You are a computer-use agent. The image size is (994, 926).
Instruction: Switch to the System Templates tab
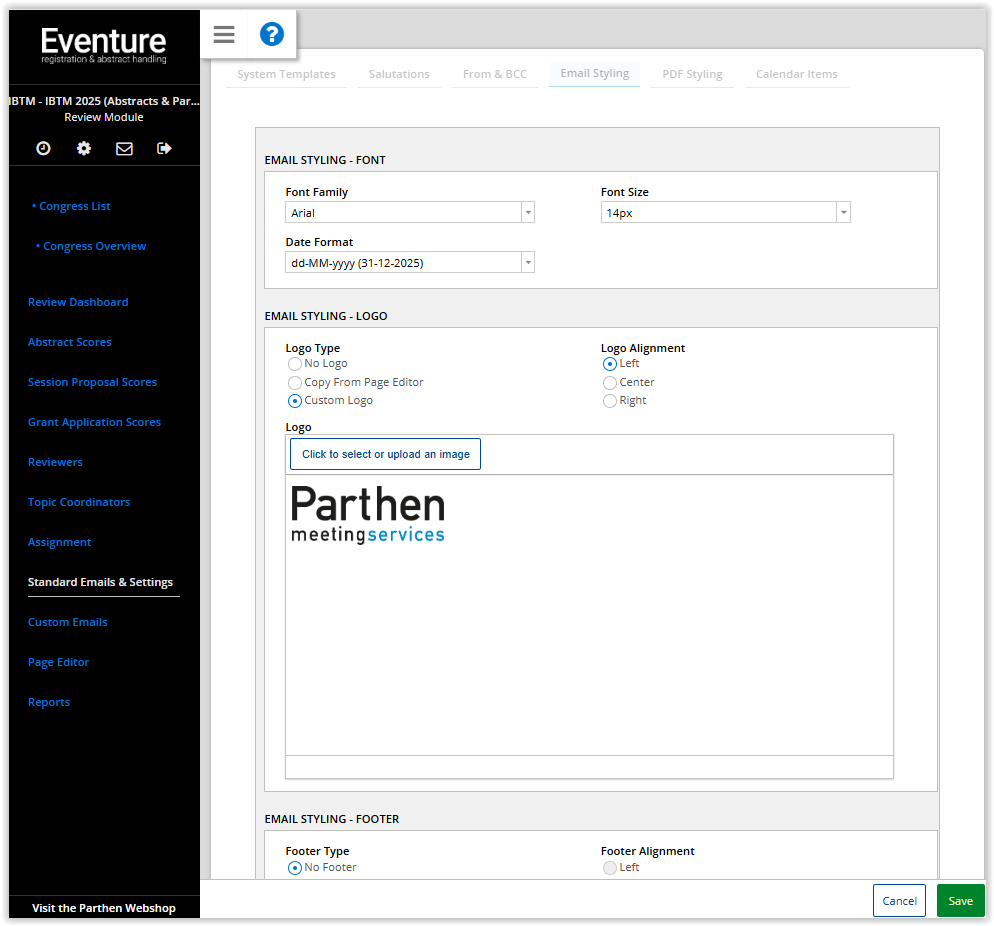[287, 74]
